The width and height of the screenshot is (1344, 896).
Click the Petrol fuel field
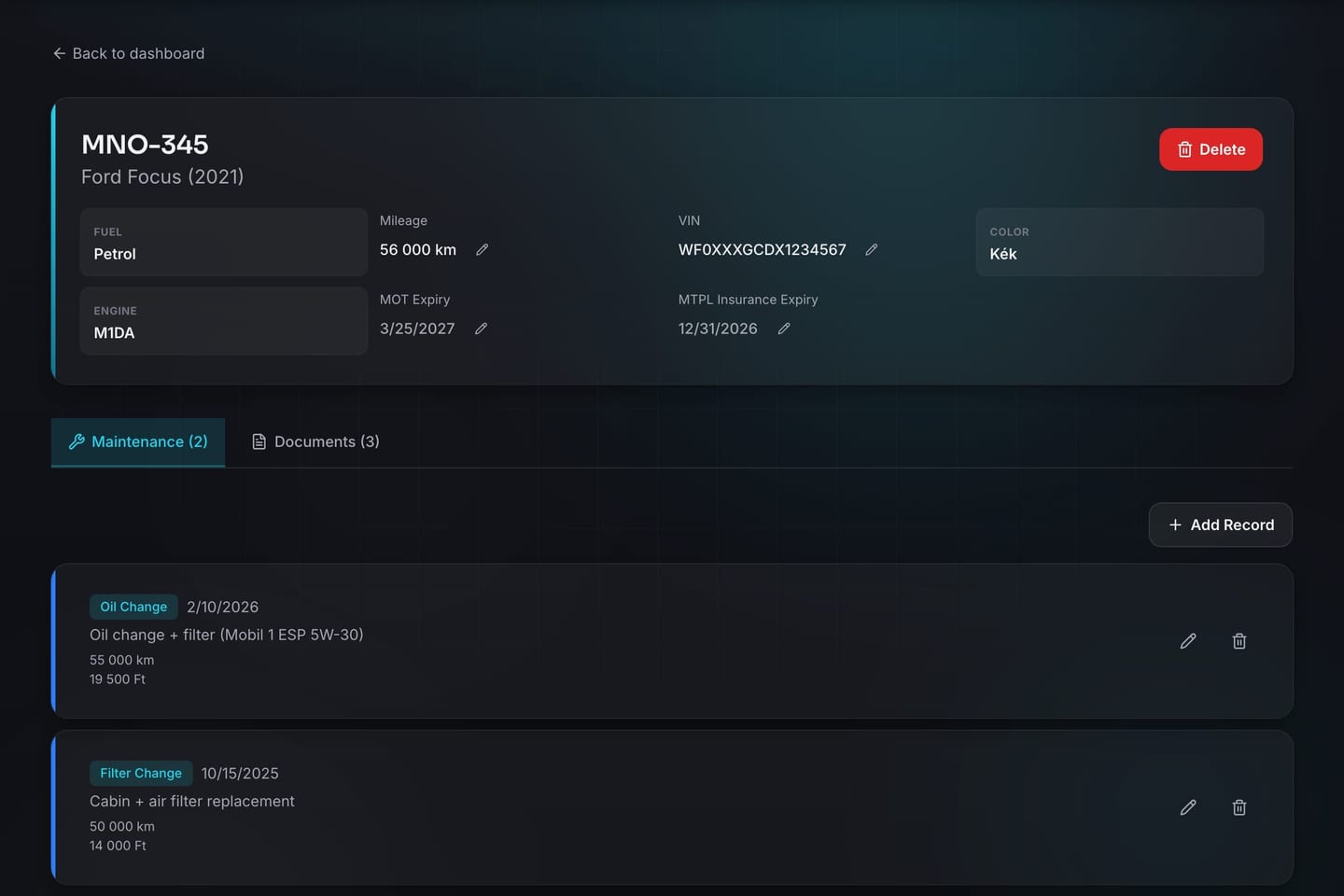pos(224,242)
